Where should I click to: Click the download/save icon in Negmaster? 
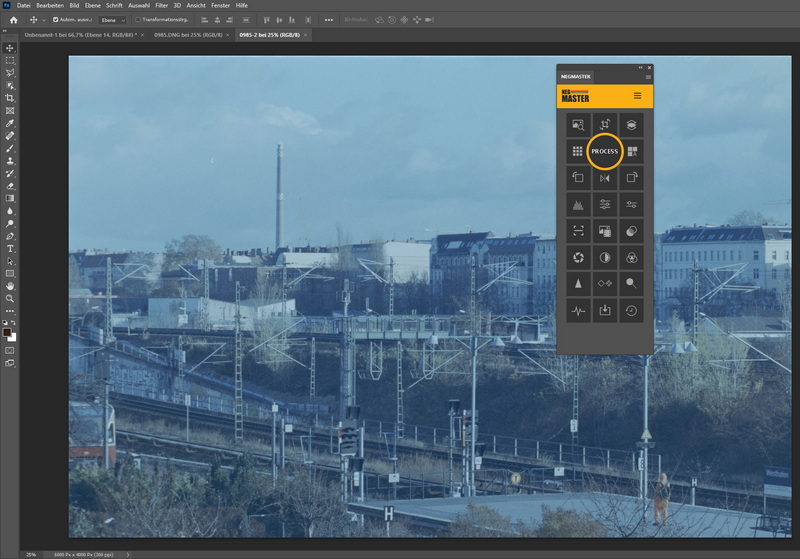(605, 311)
